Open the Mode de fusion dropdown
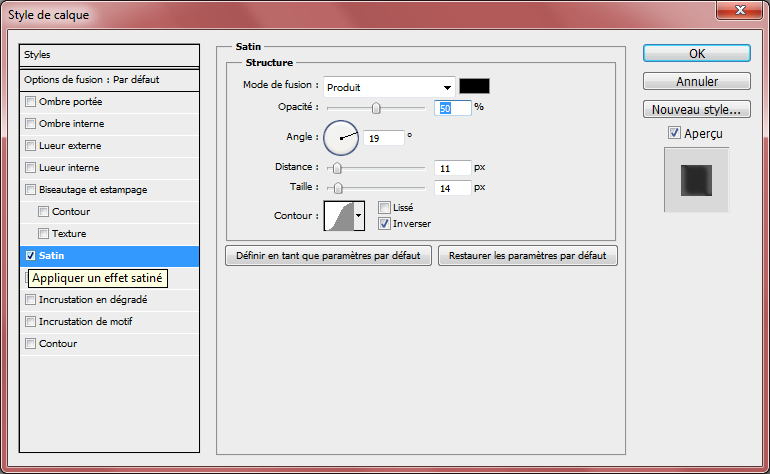 tap(389, 87)
